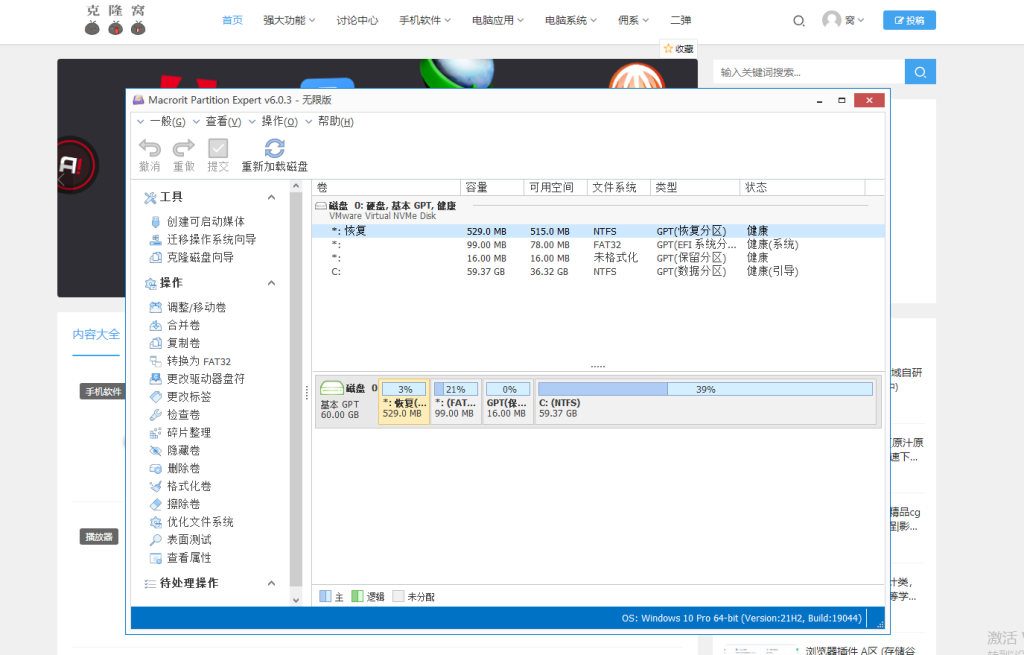Select 格式化卷 operation
1024x655 pixels.
180,486
